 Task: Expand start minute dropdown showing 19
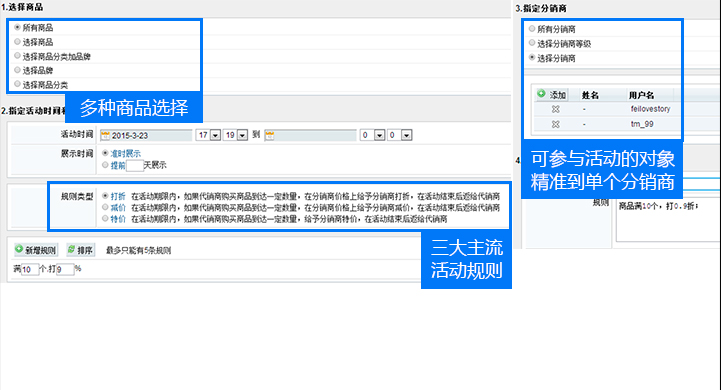tap(242, 135)
